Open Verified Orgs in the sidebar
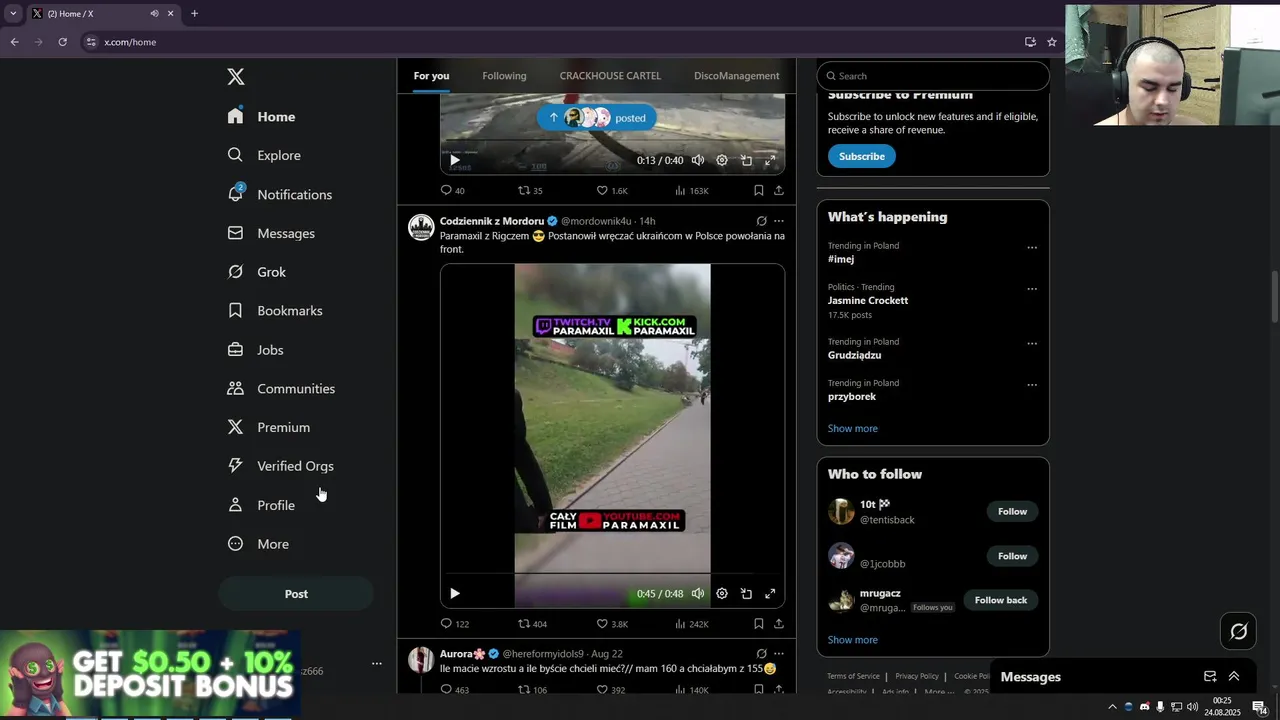The width and height of the screenshot is (1280, 720). pos(280,466)
